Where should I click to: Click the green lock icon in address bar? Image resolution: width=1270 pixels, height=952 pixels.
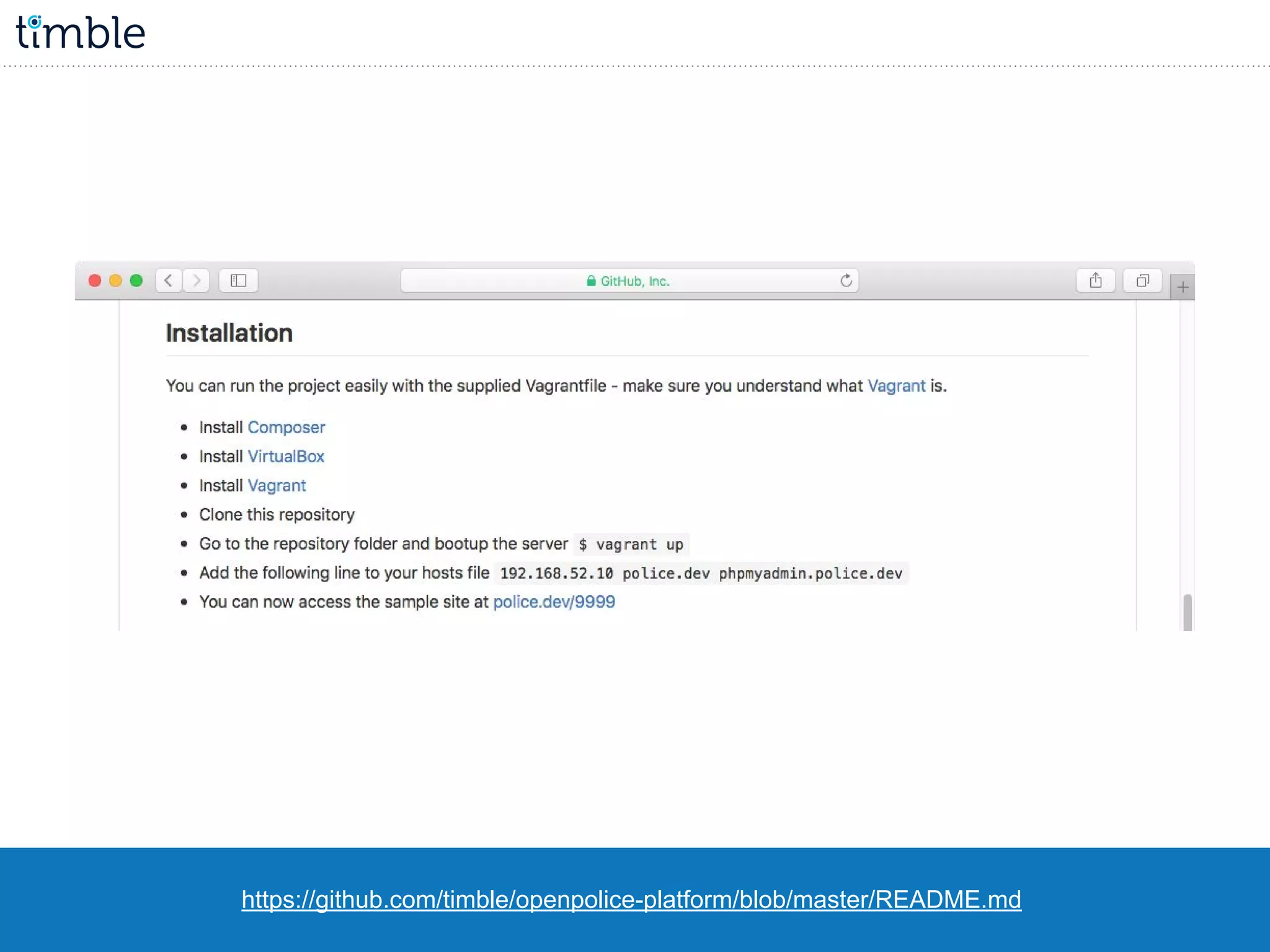coord(591,281)
